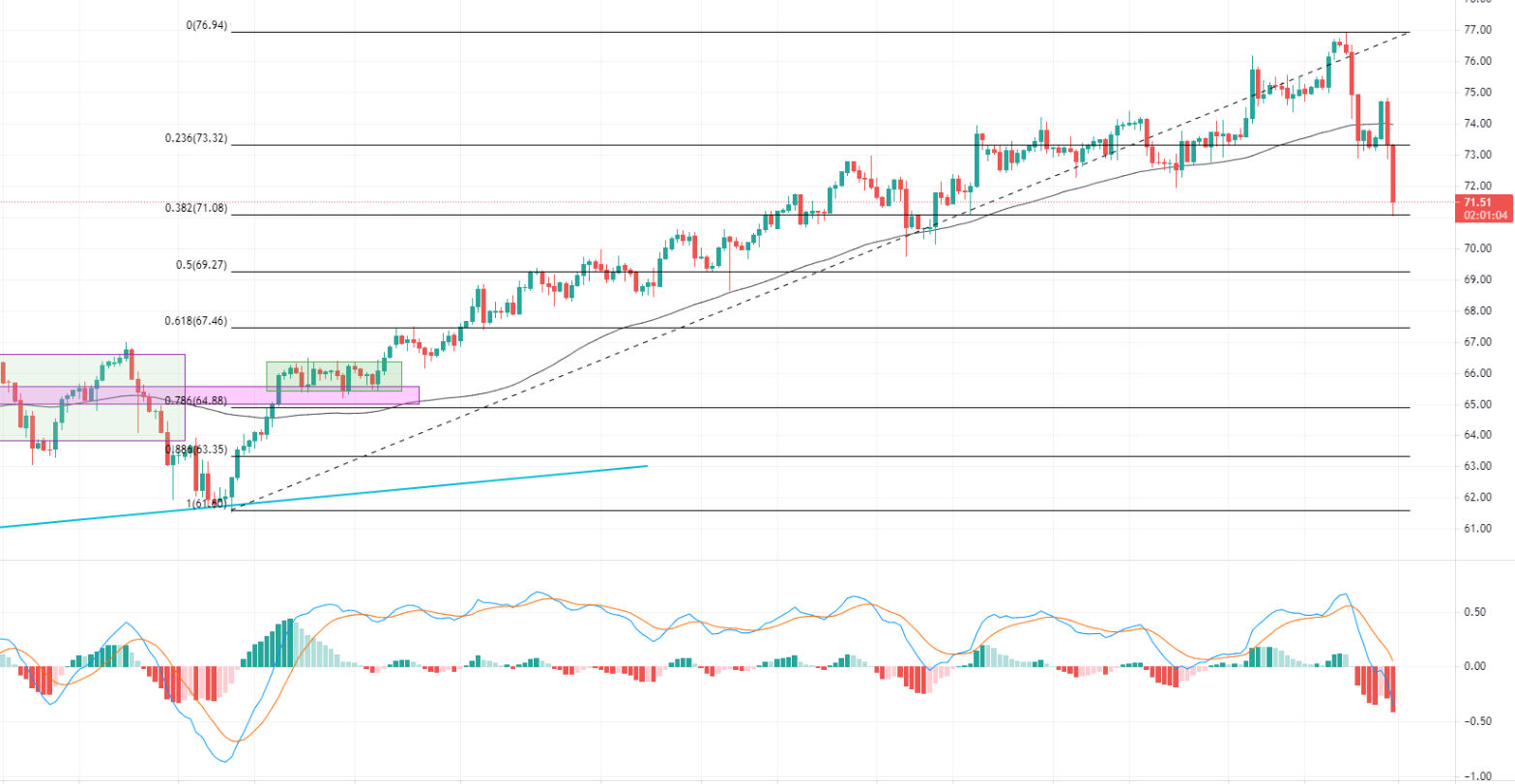Screen dimensions: 1515x784
Task: Click the countdown timer 02:01:04
Action: coord(1486,216)
